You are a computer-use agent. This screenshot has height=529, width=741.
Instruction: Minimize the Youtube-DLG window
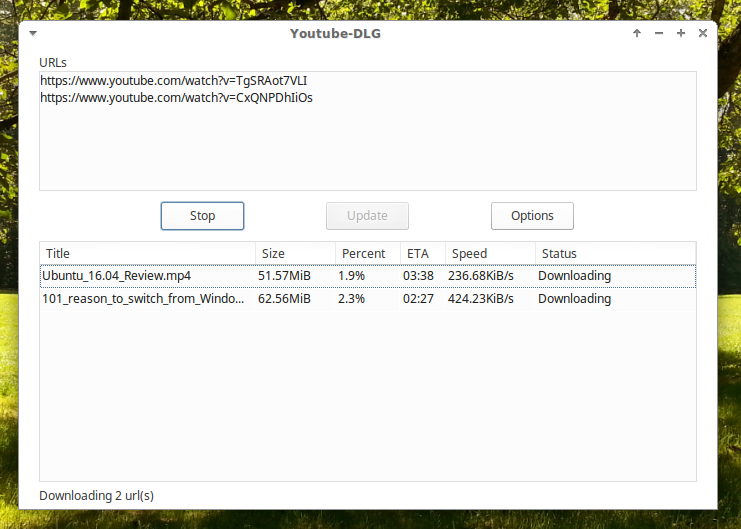659,33
